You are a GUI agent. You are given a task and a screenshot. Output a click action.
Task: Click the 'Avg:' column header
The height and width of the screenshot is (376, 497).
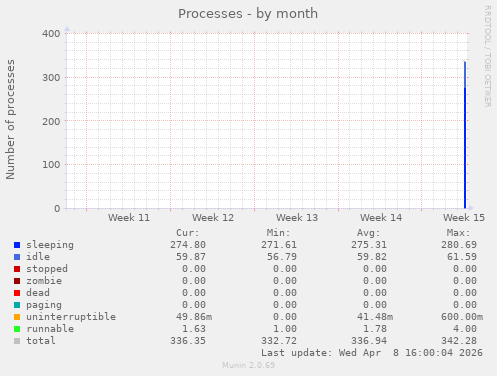pos(368,233)
